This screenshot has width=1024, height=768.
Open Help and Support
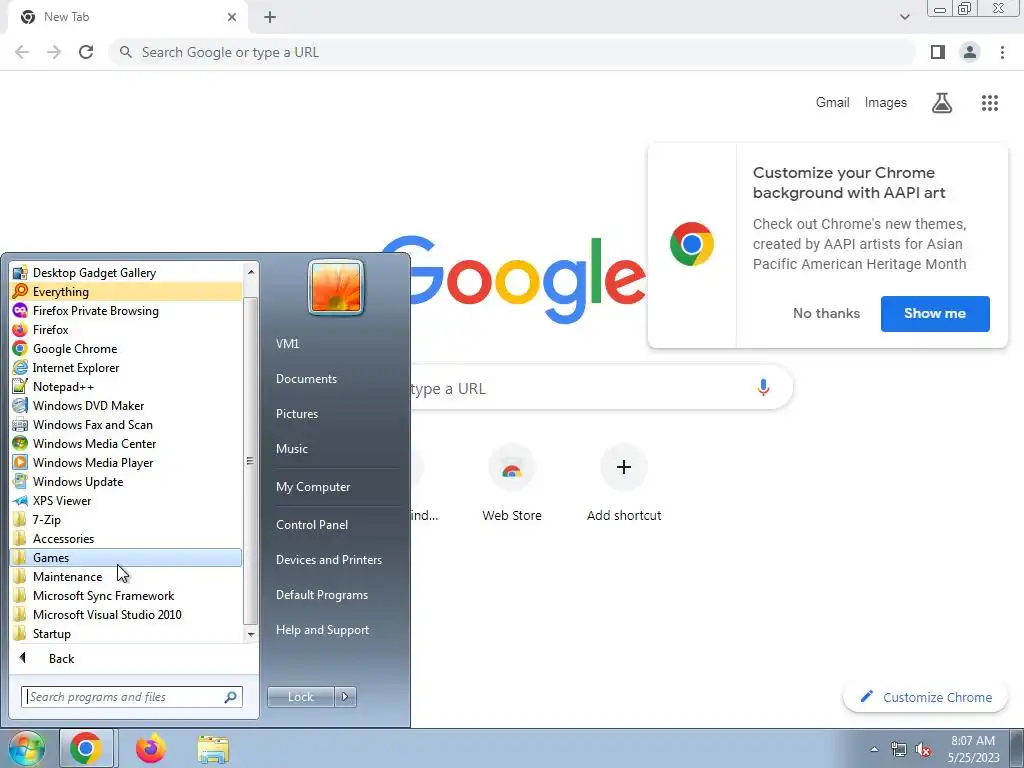323,630
